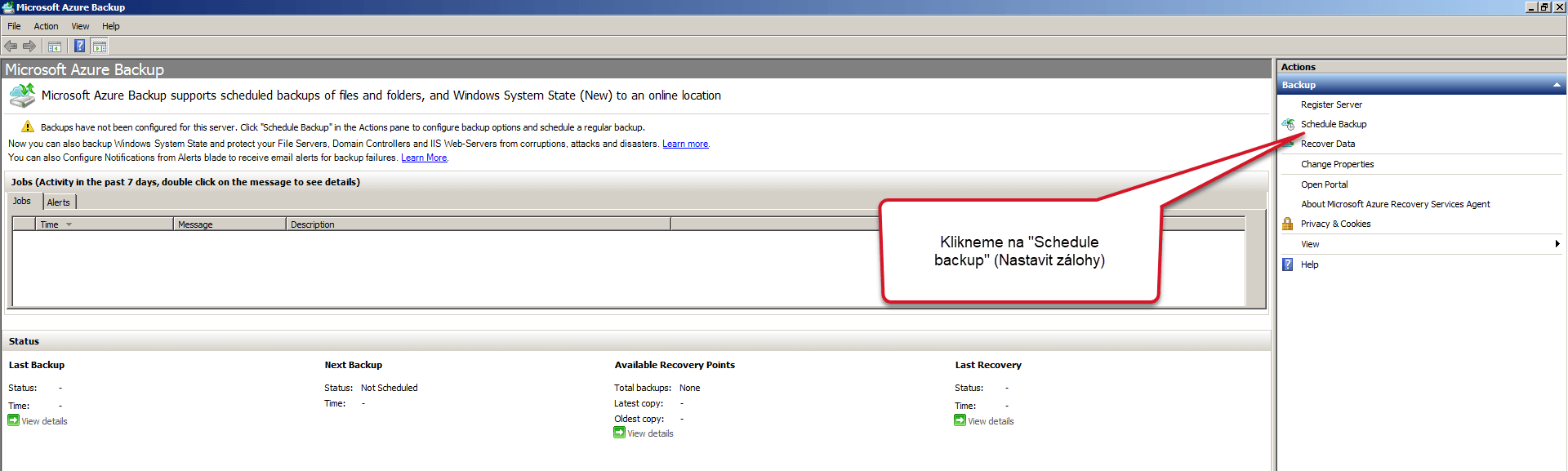Click the Actions pane title header

point(1421,67)
